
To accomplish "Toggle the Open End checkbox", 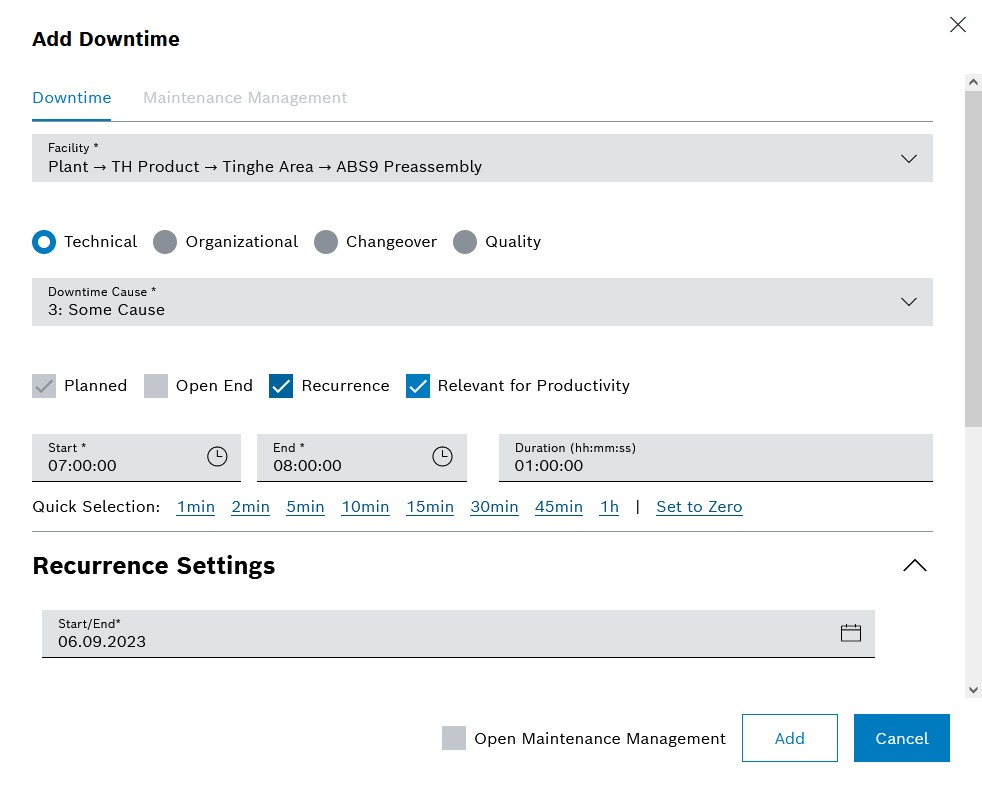I will (x=156, y=386).
